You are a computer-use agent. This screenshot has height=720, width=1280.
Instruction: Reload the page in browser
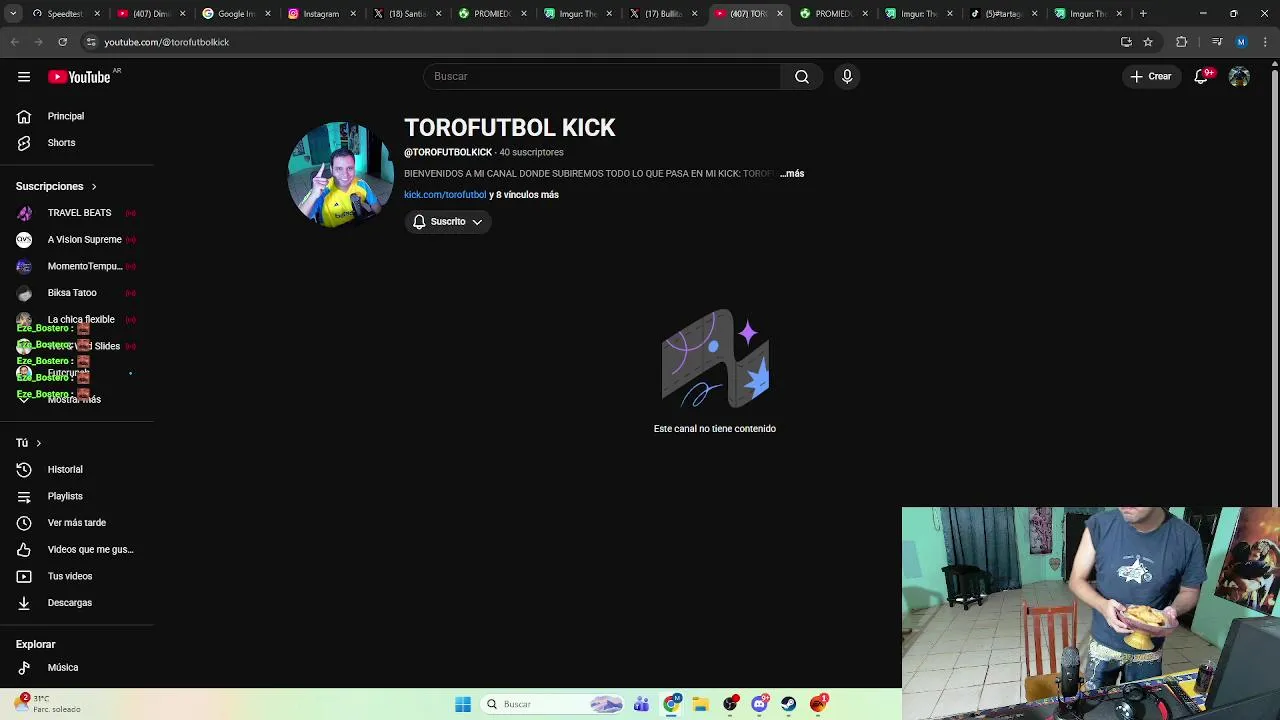62,42
